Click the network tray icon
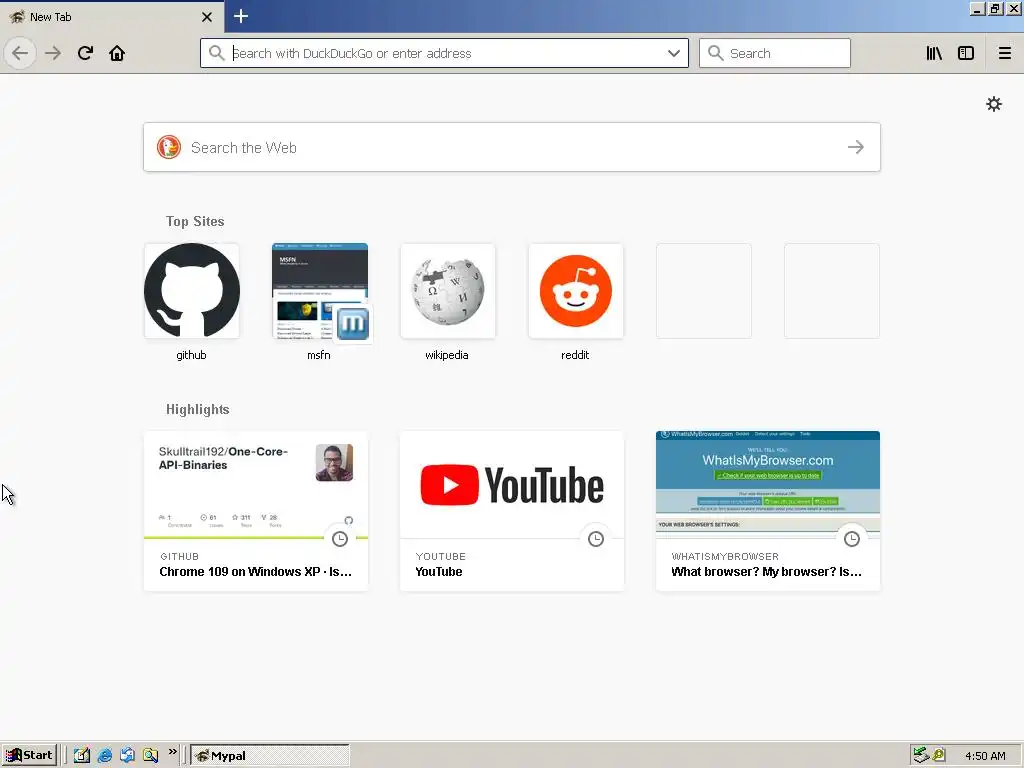This screenshot has width=1024, height=768. (x=921, y=755)
